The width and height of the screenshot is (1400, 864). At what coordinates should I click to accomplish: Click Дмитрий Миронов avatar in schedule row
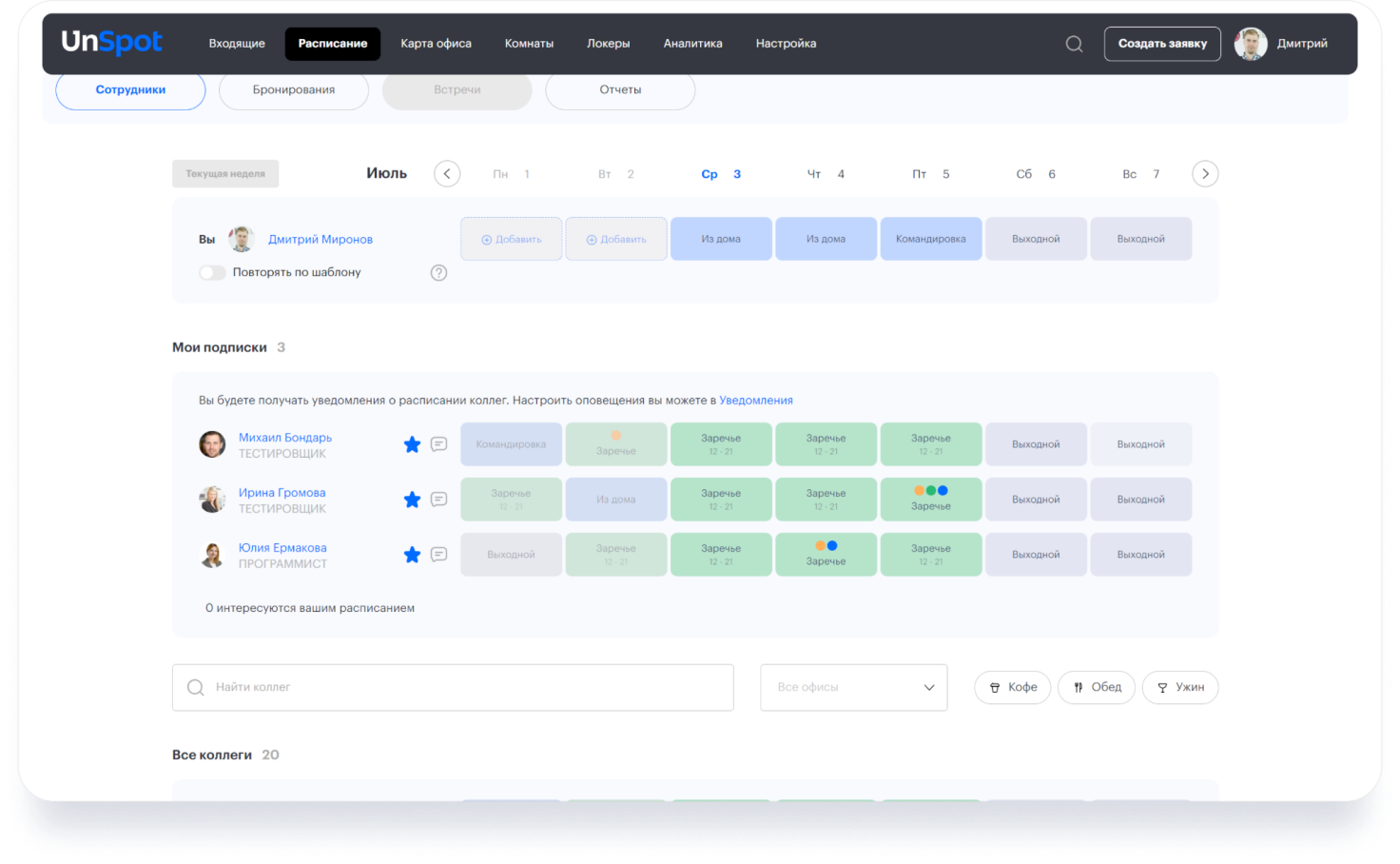pos(242,239)
